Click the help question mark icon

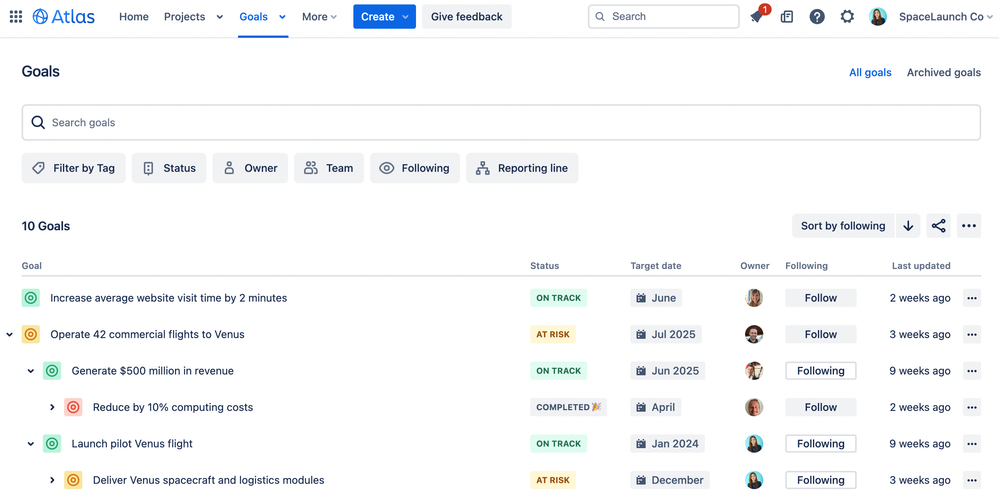pos(817,17)
